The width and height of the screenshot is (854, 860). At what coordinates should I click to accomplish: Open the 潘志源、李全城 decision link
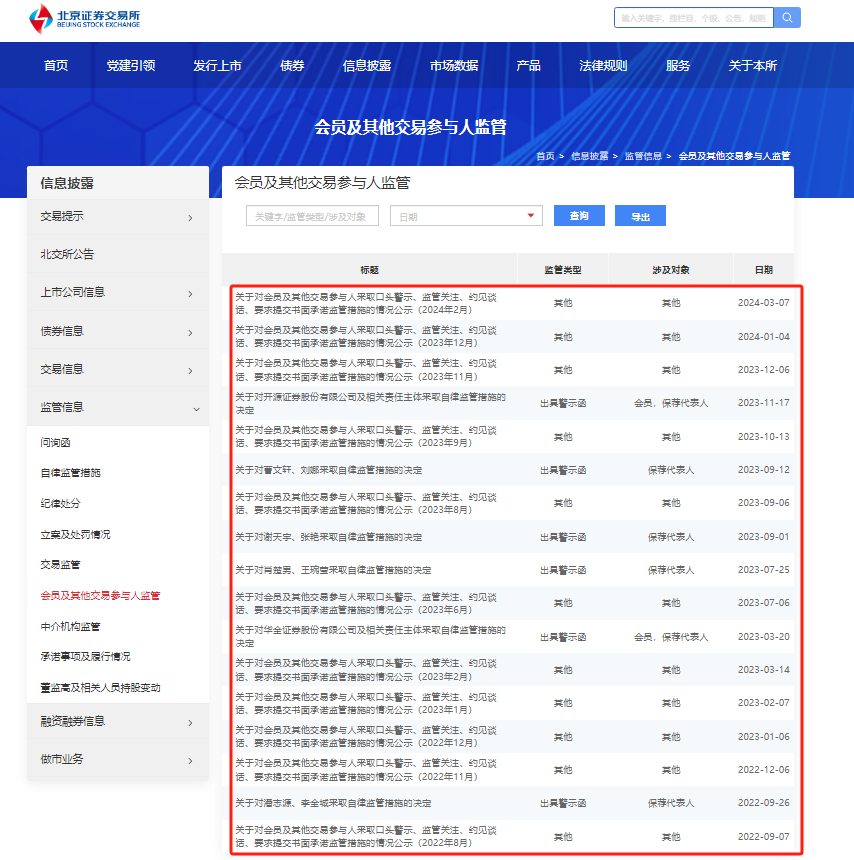333,803
